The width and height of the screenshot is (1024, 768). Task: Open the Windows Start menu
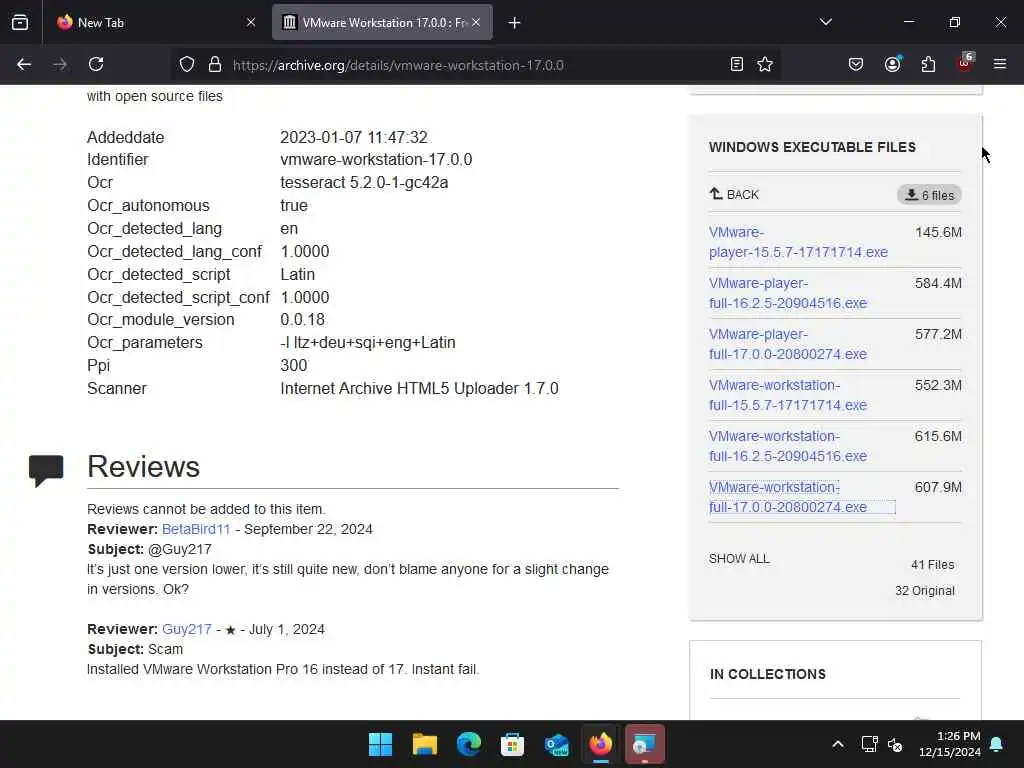coord(381,744)
